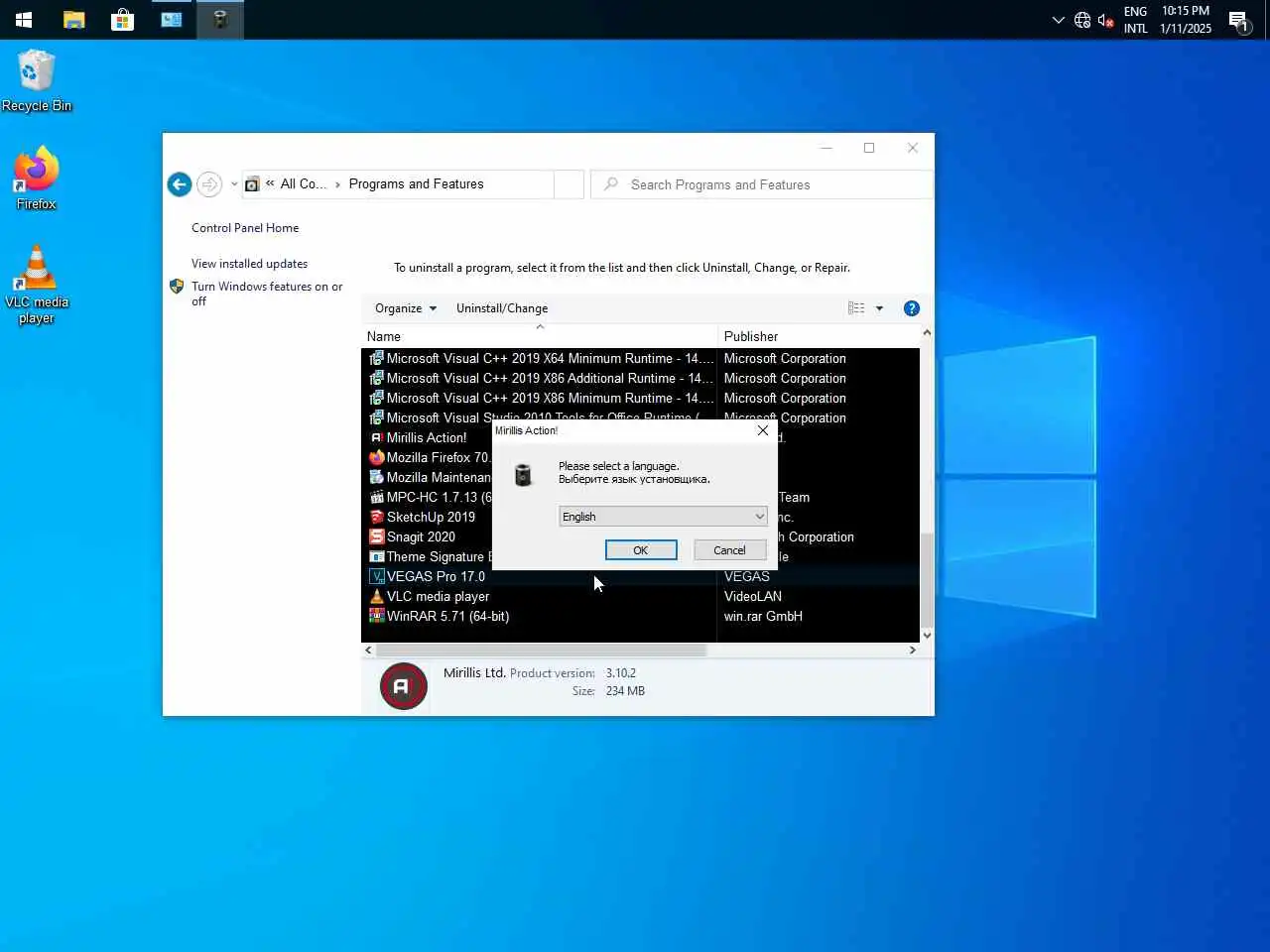
Task: Close the Mirillis Action! dialog
Action: click(762, 430)
